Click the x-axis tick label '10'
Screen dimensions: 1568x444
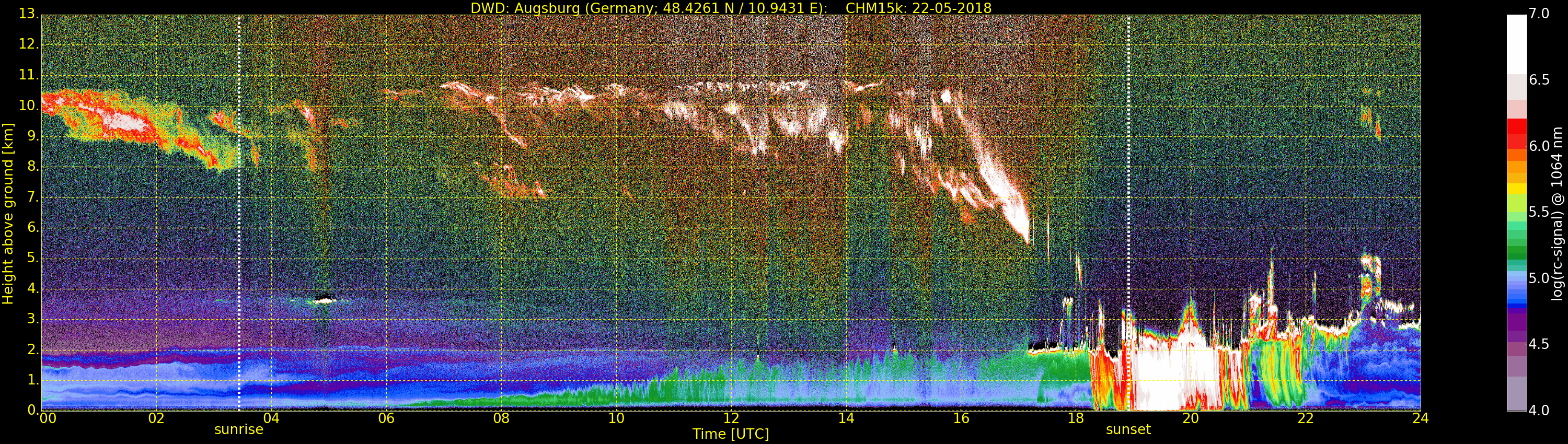point(616,418)
